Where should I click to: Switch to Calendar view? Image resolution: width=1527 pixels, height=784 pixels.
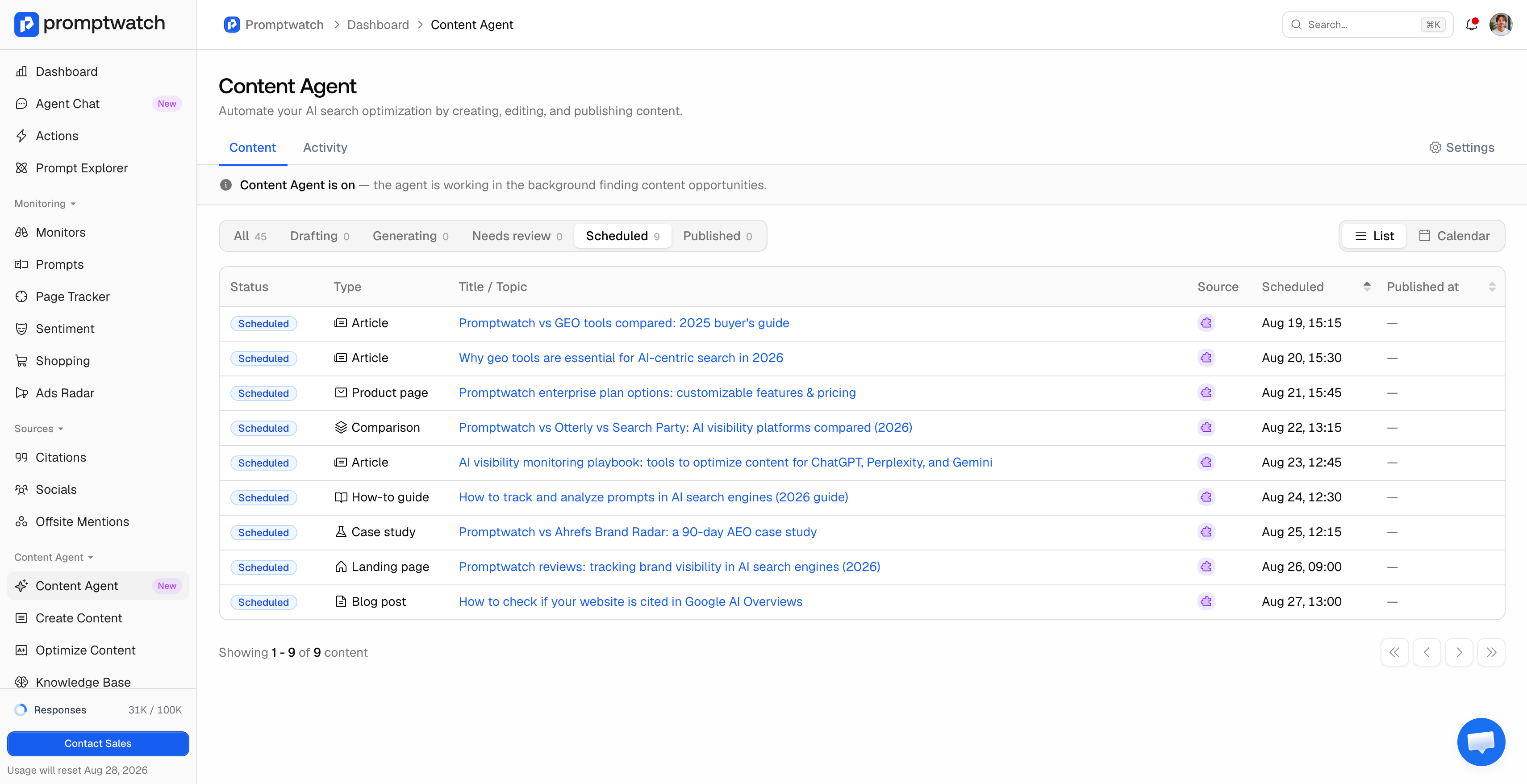pos(1454,236)
